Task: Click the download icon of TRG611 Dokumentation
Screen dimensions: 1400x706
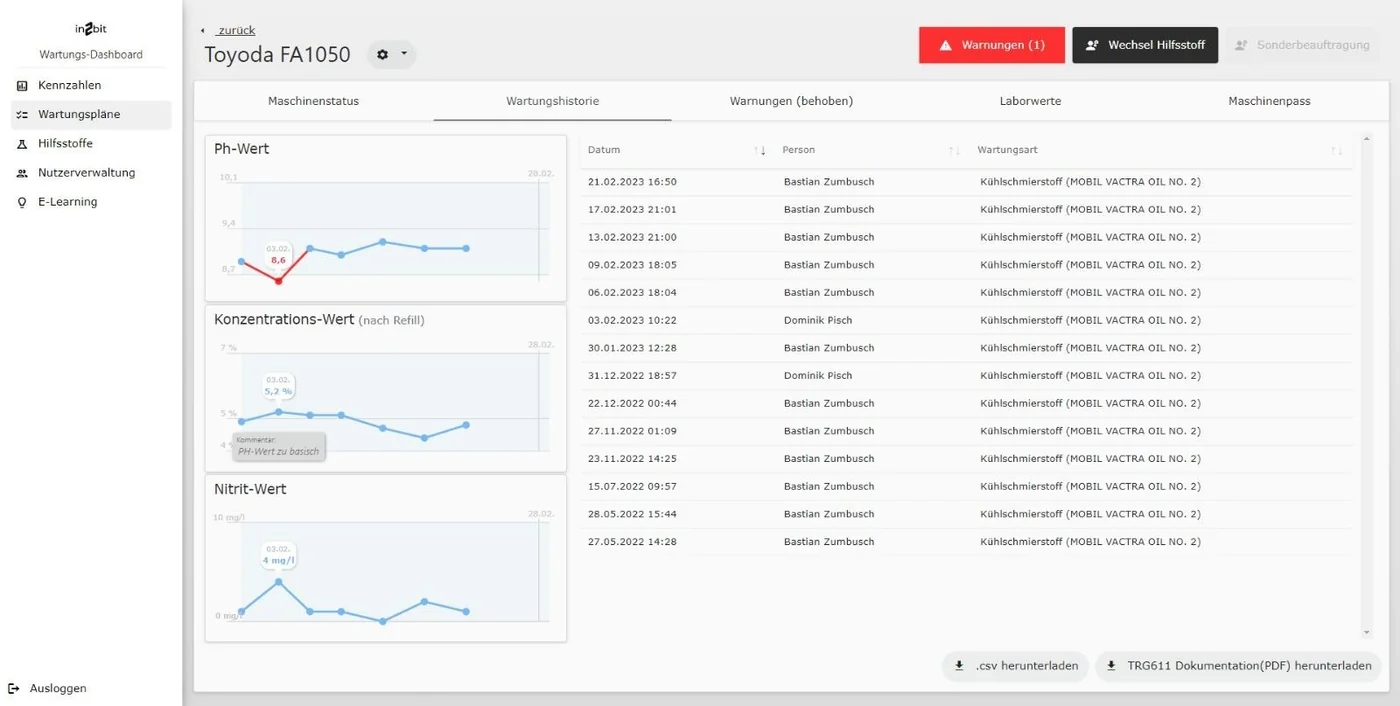Action: pos(1111,666)
